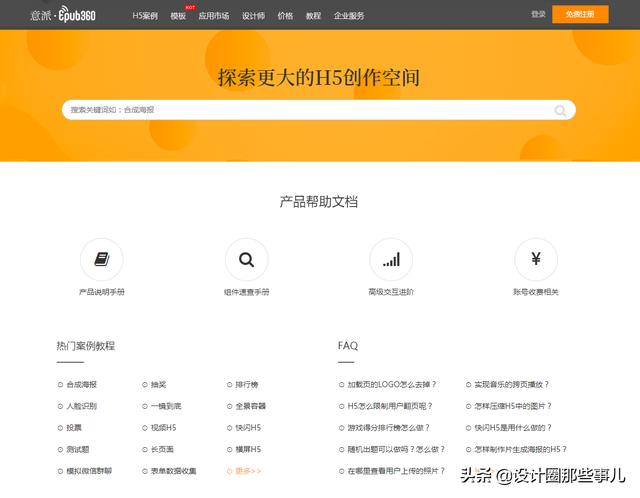Viewport: 640px width, 498px height.
Task: Go to 模板 in the navigation bar
Action: (x=178, y=16)
